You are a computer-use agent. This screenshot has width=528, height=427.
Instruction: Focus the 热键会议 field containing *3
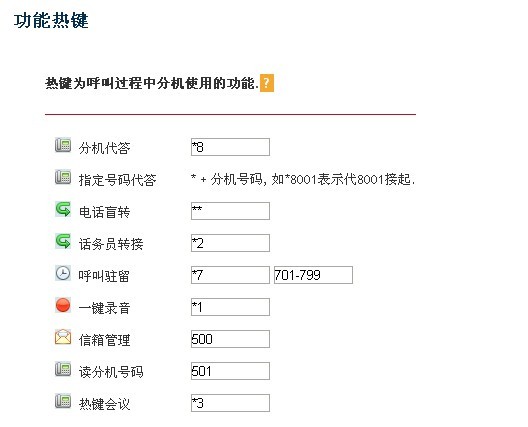tap(230, 403)
